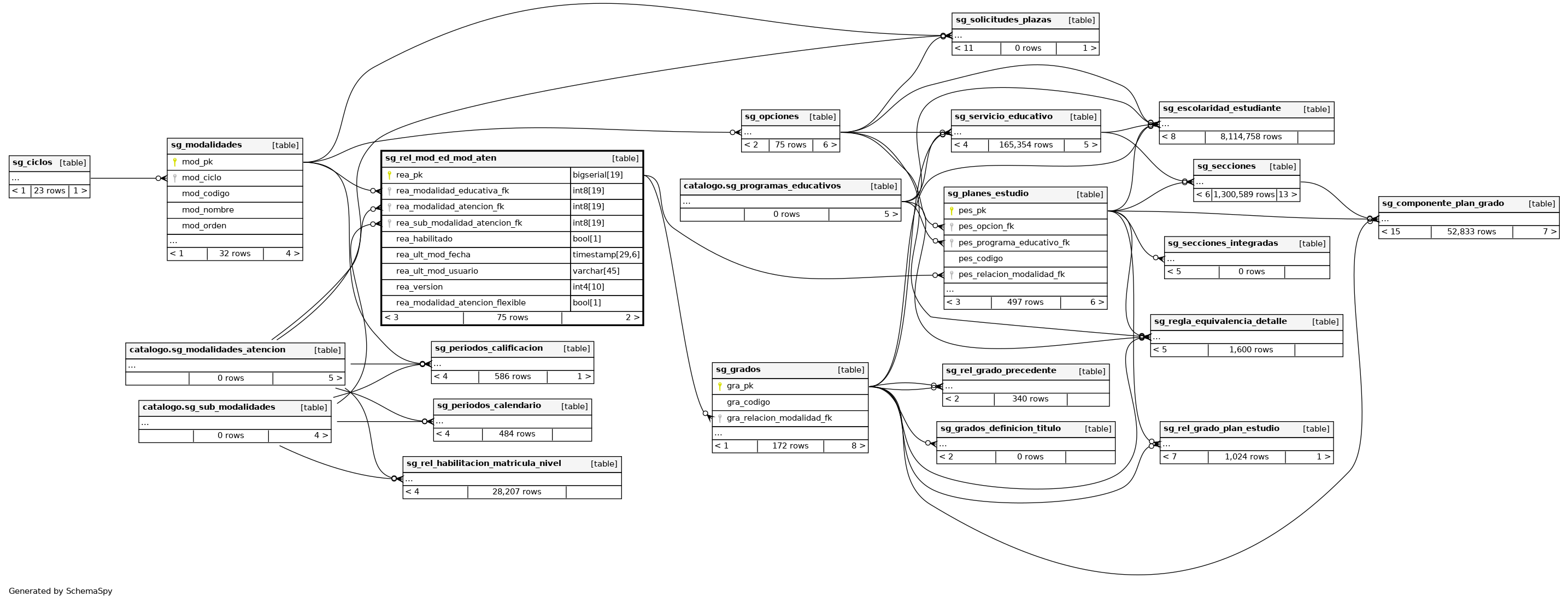The height and width of the screenshot is (602, 1568).
Task: Click yellow key icon beside pes_pk
Action: 952,211
